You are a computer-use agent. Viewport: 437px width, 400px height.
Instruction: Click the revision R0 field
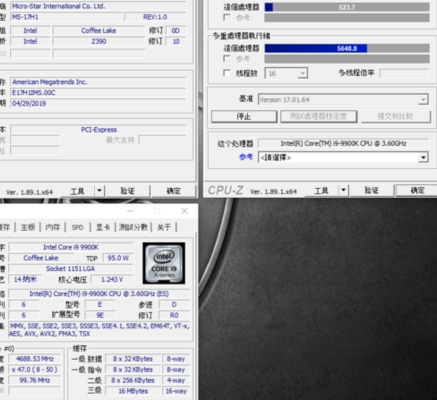[x=174, y=315]
